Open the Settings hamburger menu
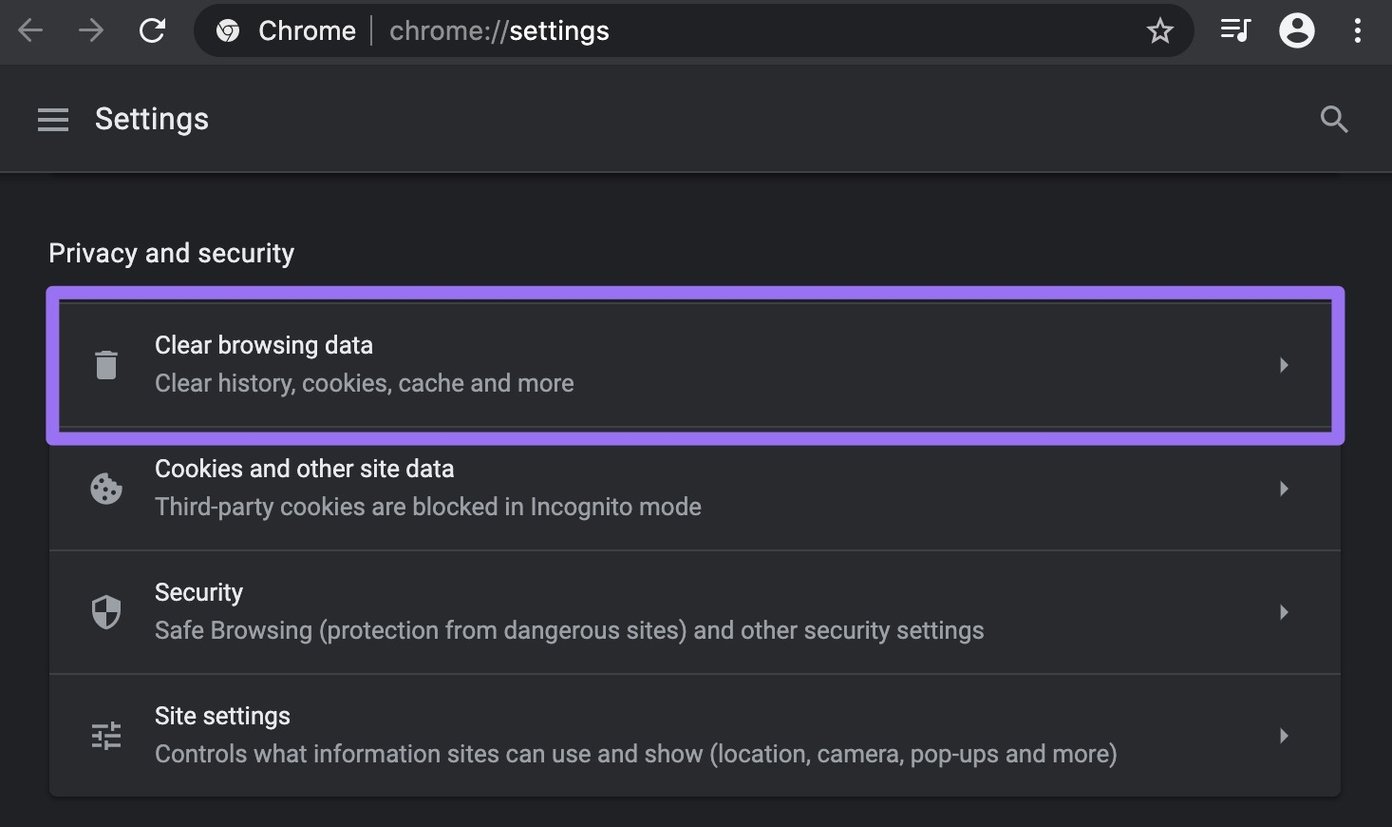The image size is (1392, 827). pos(53,120)
